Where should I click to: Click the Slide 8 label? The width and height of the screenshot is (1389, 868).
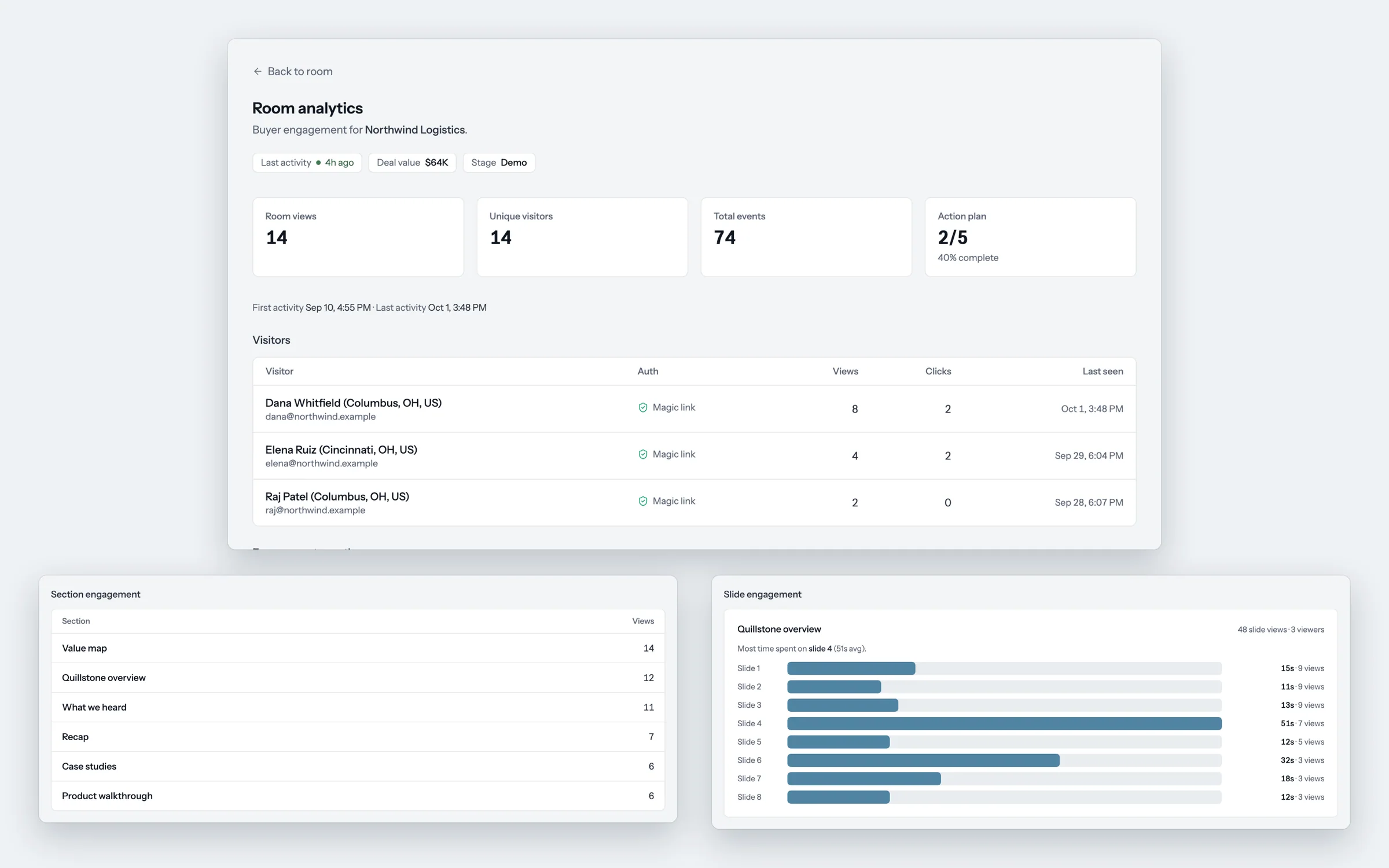click(x=749, y=797)
